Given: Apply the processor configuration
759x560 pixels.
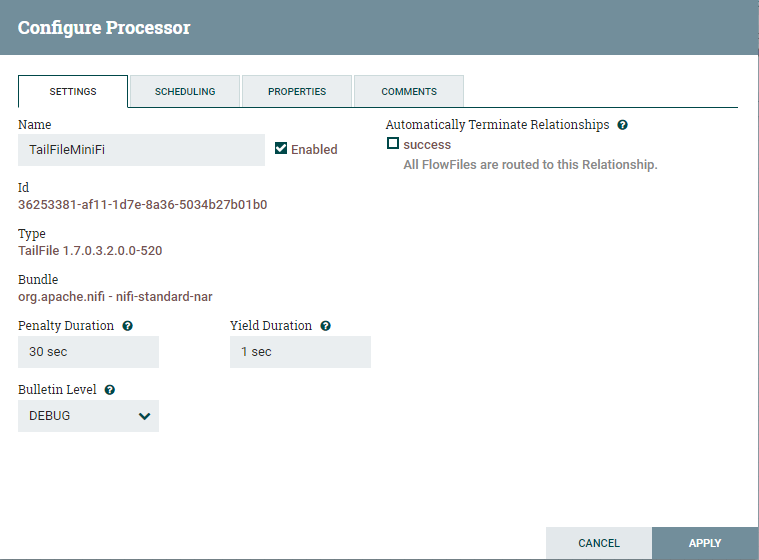Looking at the screenshot, I should (705, 543).
